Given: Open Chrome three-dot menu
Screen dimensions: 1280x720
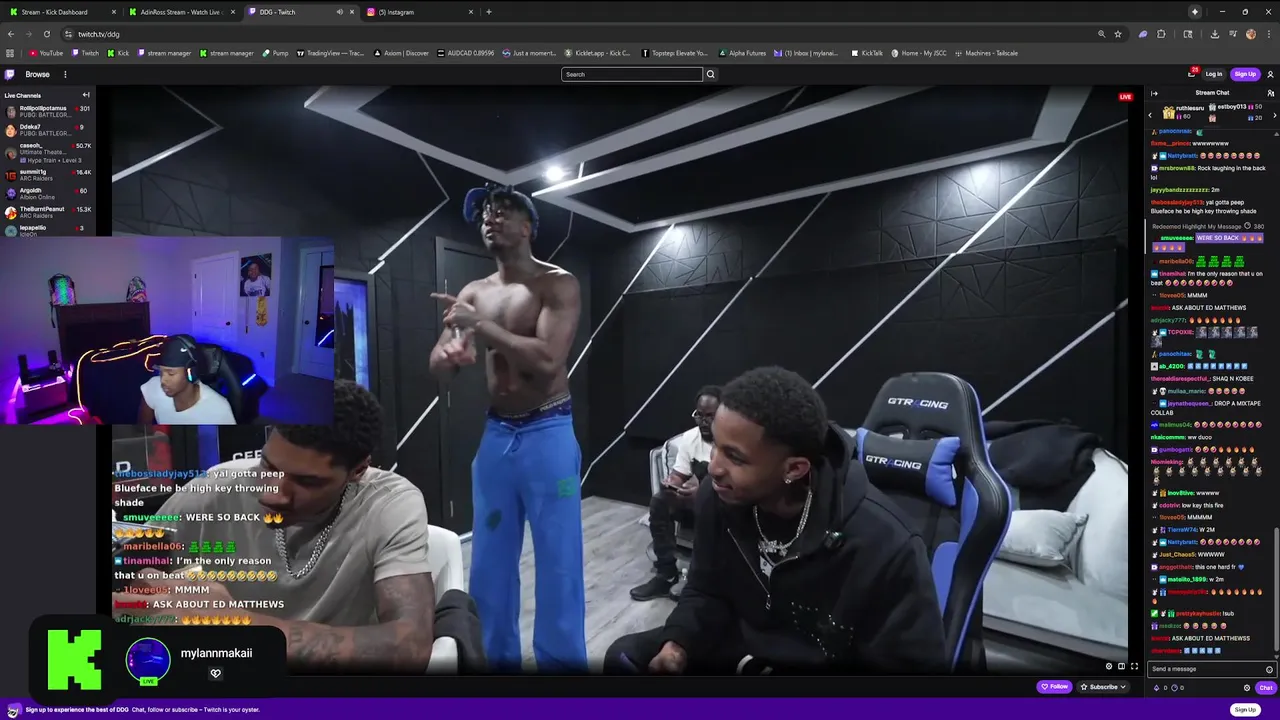Looking at the screenshot, I should [x=1269, y=34].
